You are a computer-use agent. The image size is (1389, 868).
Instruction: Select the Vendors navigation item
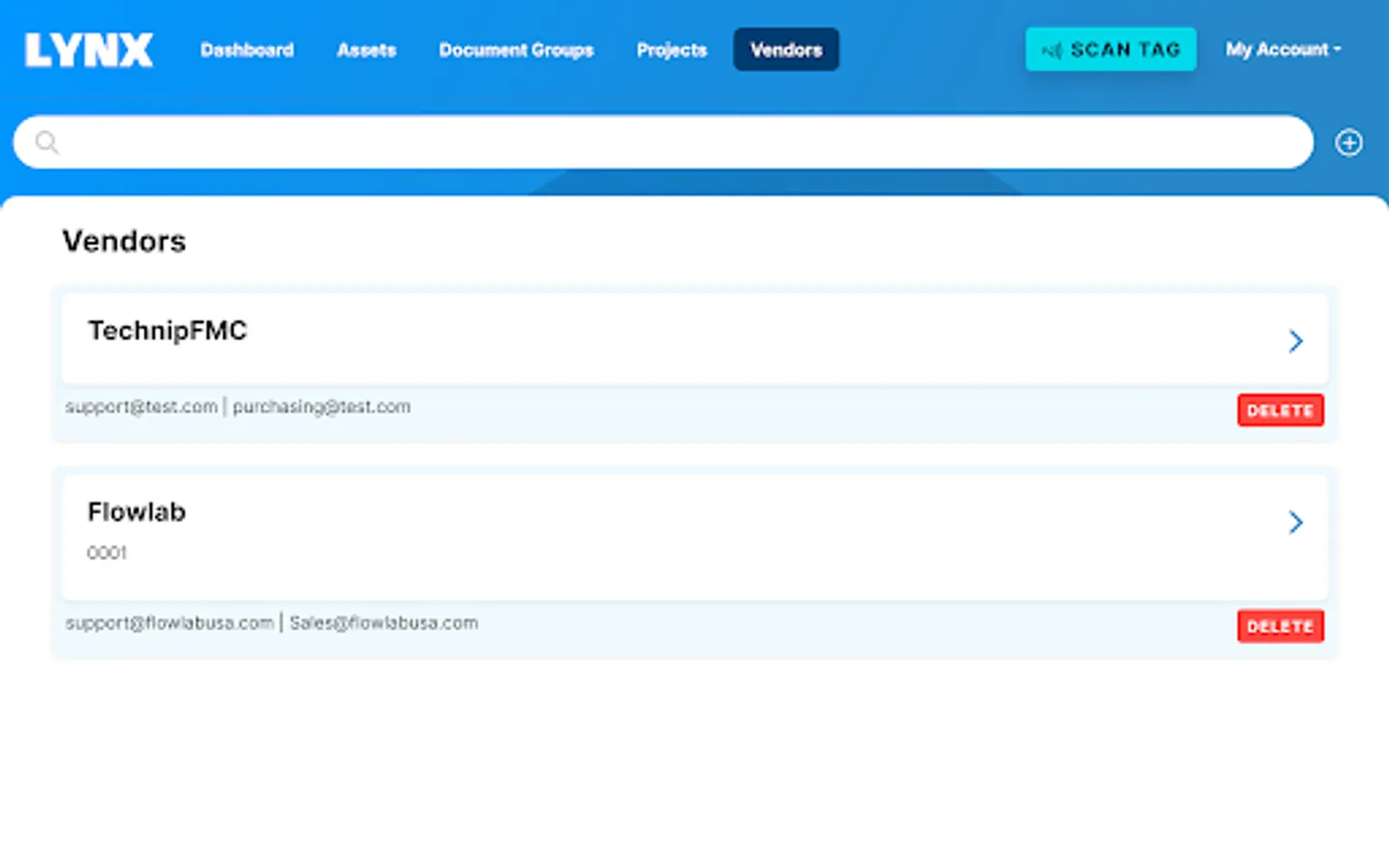pyautogui.click(x=785, y=49)
